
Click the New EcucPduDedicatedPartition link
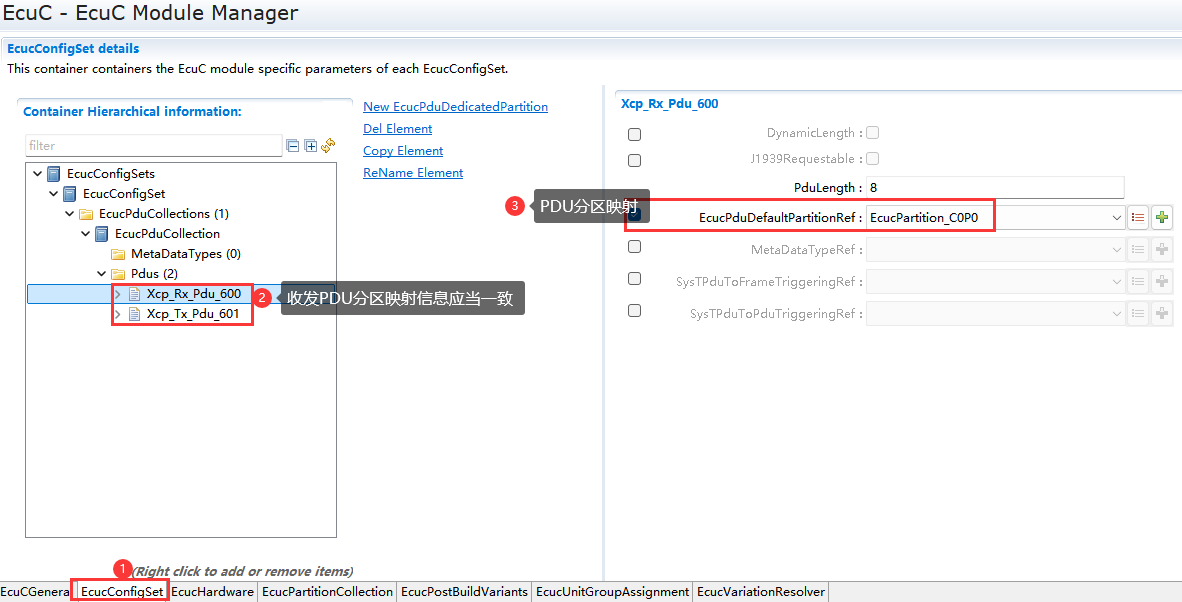click(455, 107)
